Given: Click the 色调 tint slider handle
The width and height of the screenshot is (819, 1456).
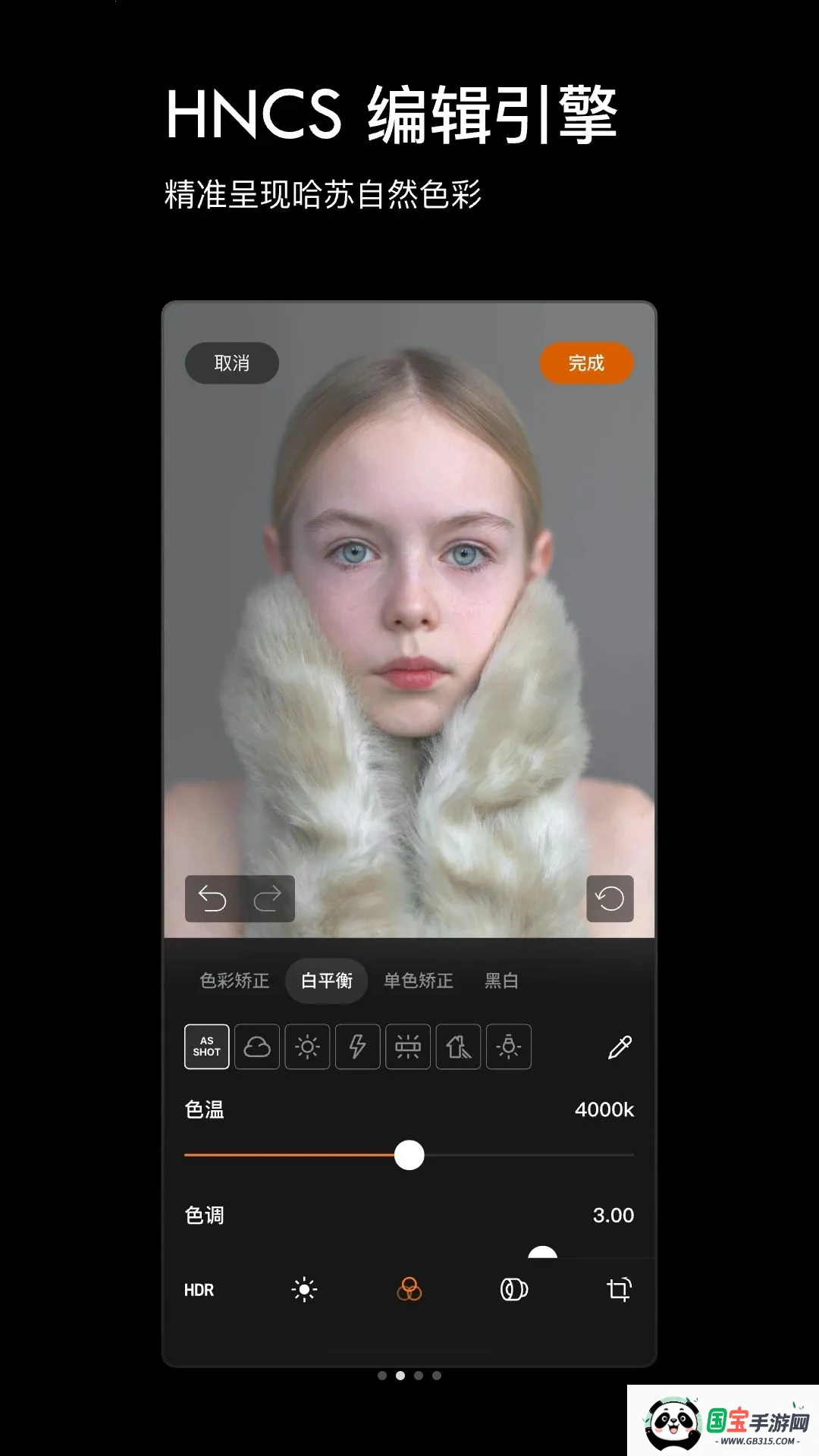Looking at the screenshot, I should point(542,1252).
